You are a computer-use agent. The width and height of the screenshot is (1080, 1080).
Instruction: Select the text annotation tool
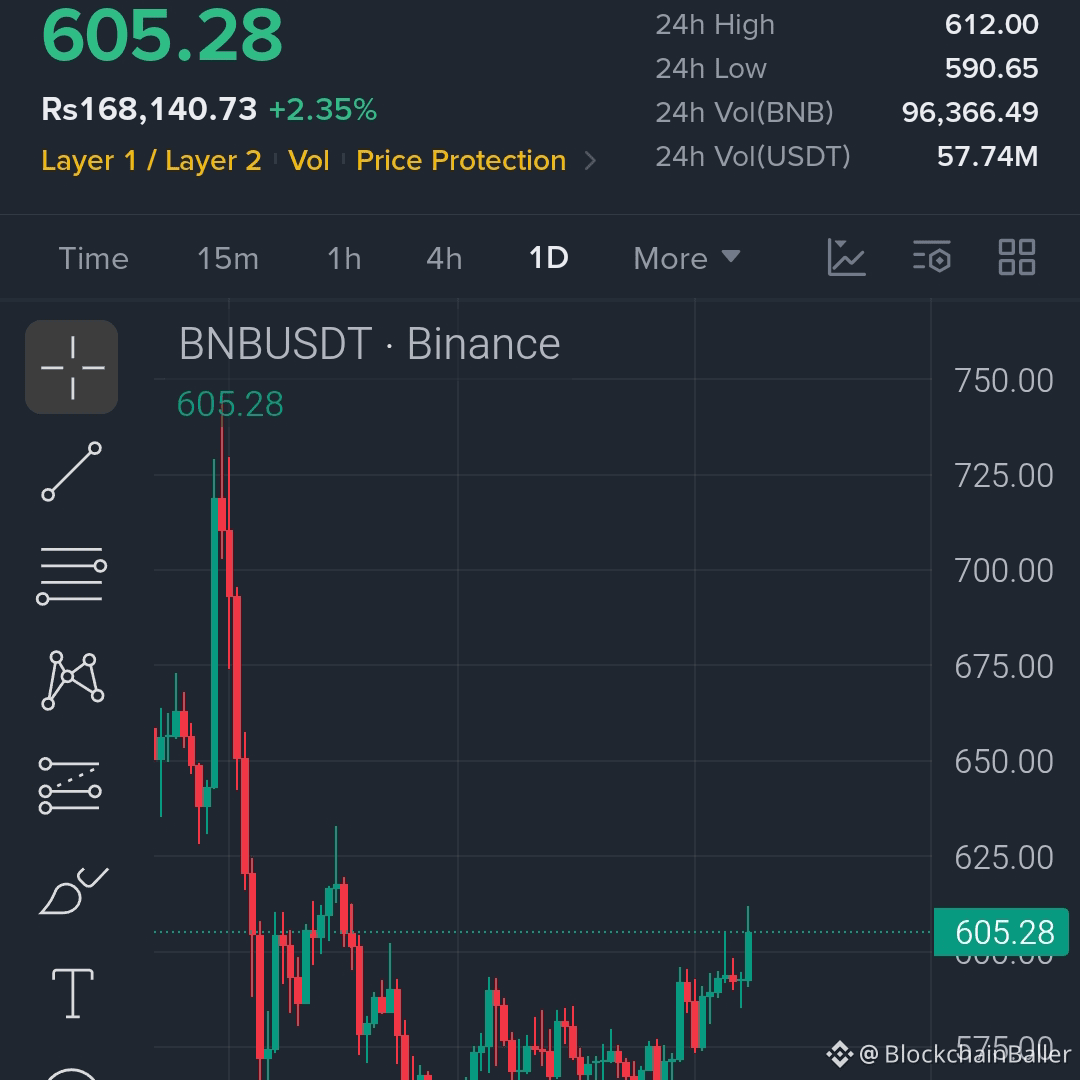pyautogui.click(x=73, y=993)
